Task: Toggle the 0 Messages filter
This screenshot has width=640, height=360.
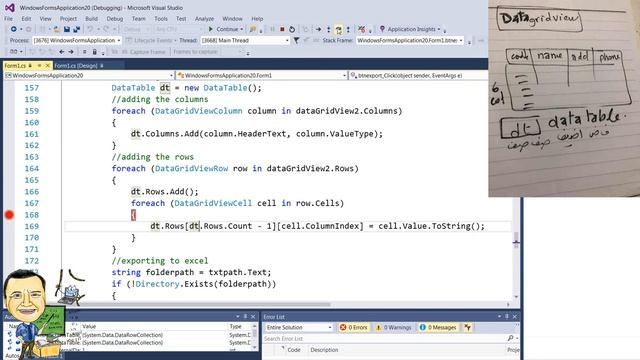Action: [438, 327]
